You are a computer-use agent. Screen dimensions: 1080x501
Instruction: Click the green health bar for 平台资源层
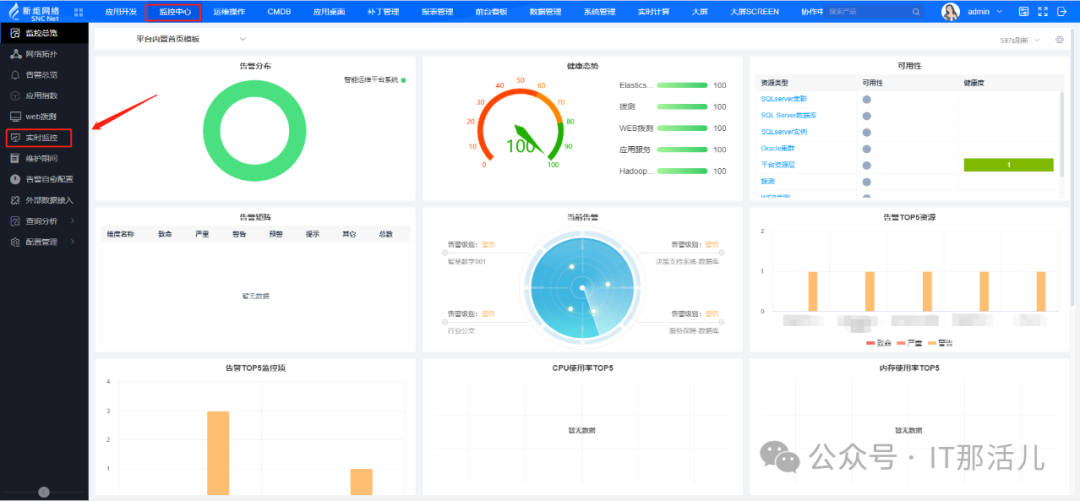[x=1008, y=165]
